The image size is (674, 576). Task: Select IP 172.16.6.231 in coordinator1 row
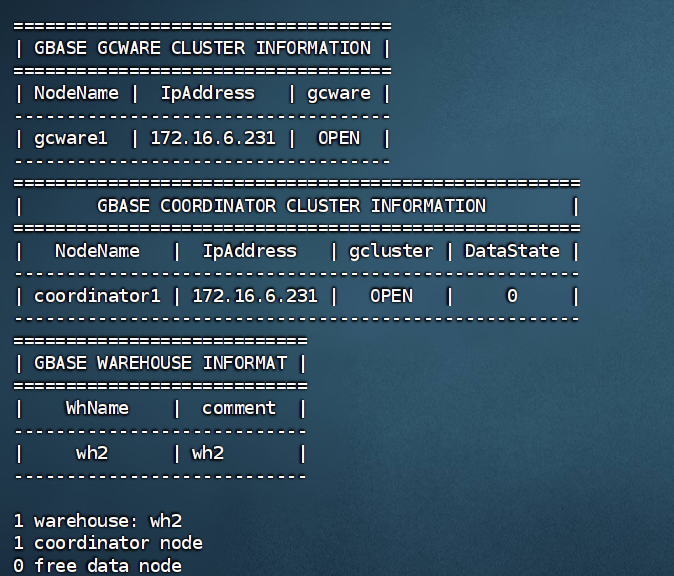(255, 296)
